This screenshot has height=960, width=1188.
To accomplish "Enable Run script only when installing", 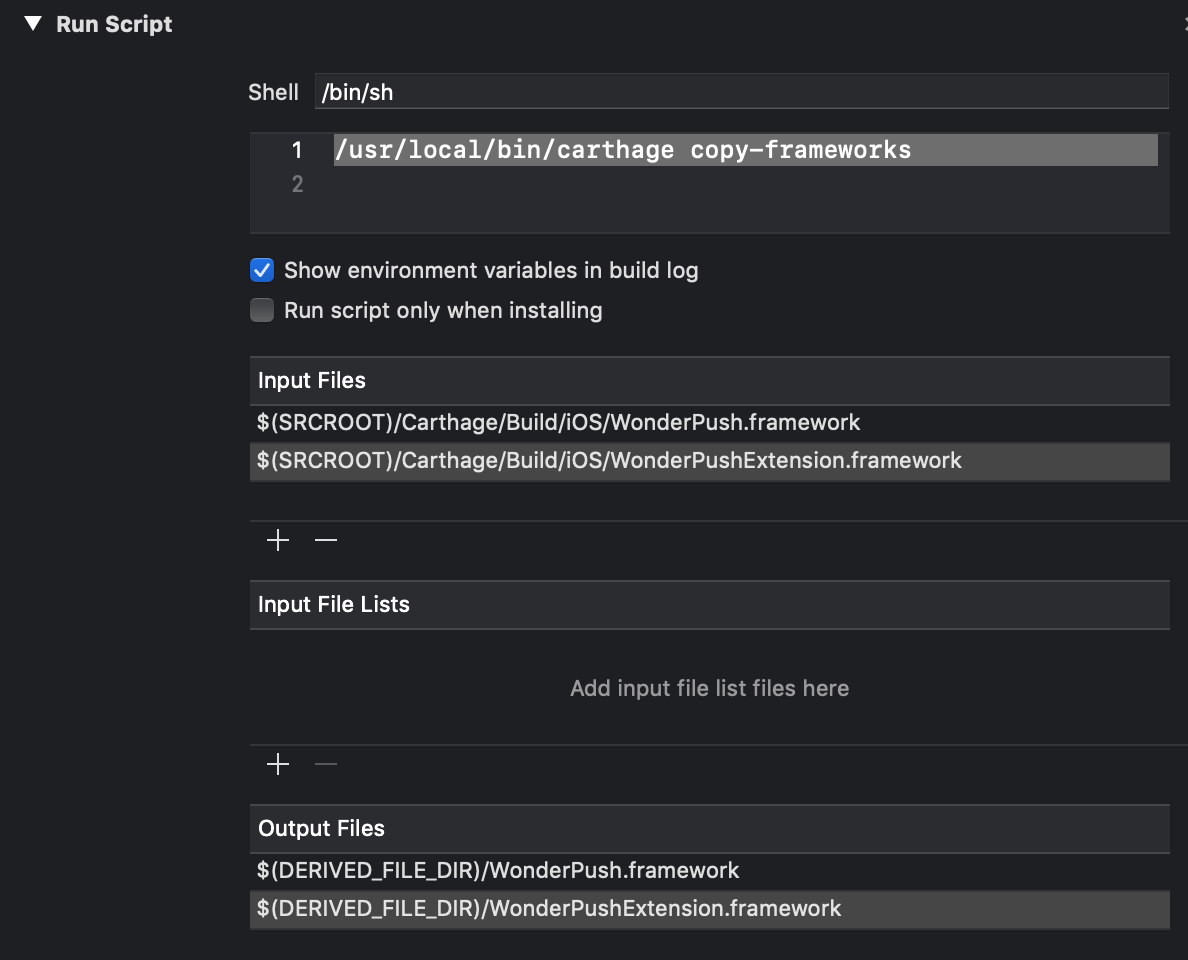I will 262,310.
